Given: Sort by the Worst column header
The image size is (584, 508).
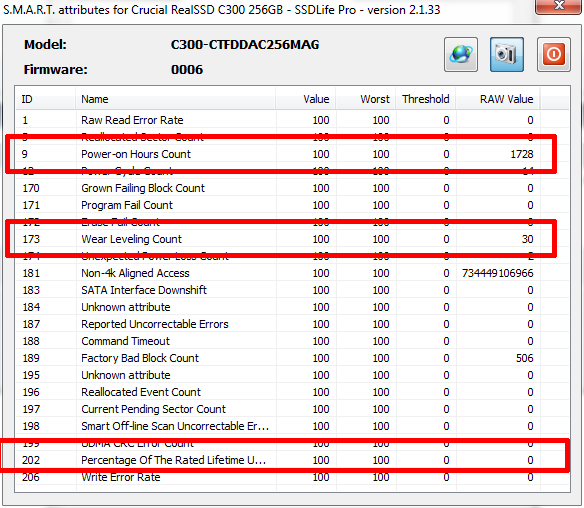Looking at the screenshot, I should [x=365, y=99].
